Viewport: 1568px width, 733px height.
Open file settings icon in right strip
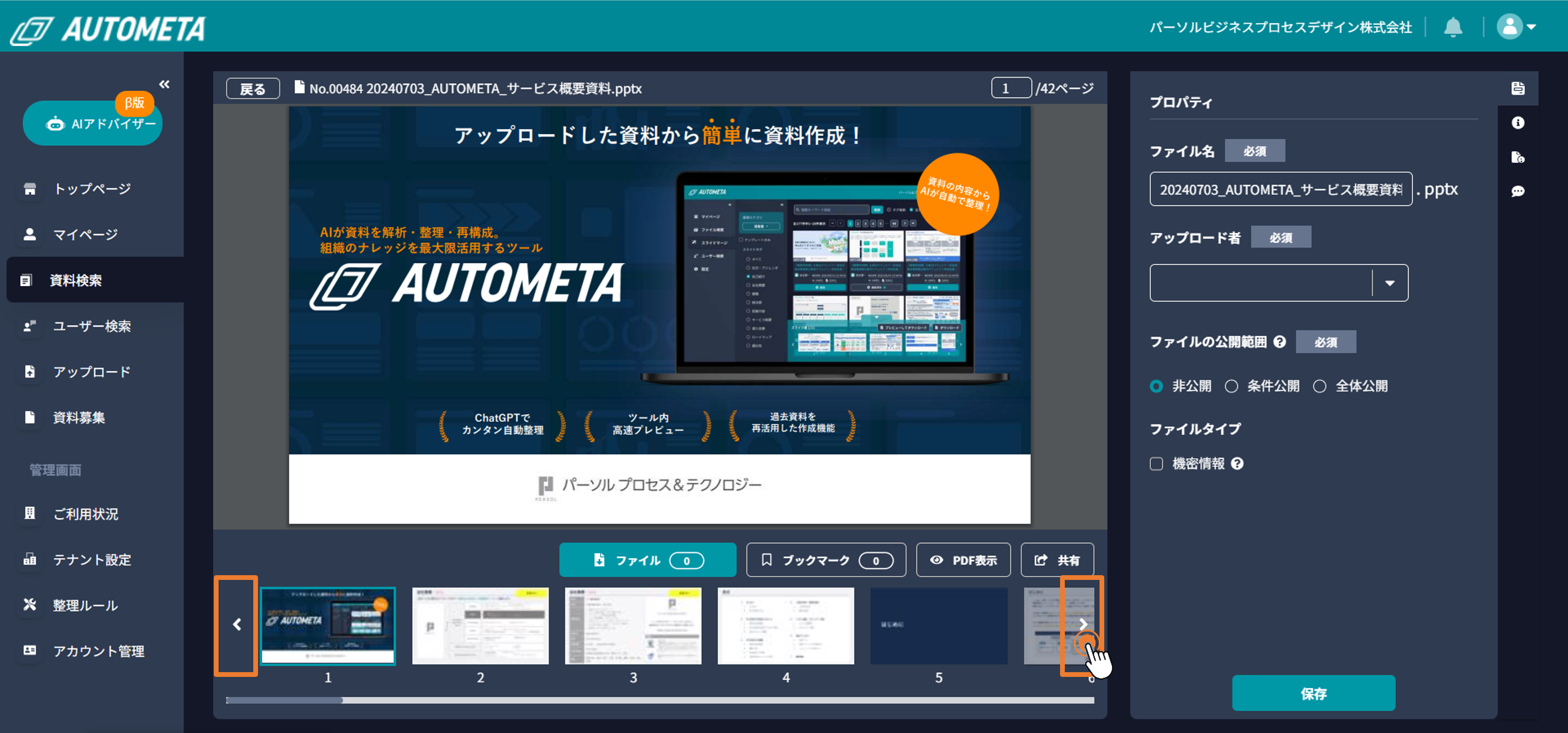[1518, 157]
